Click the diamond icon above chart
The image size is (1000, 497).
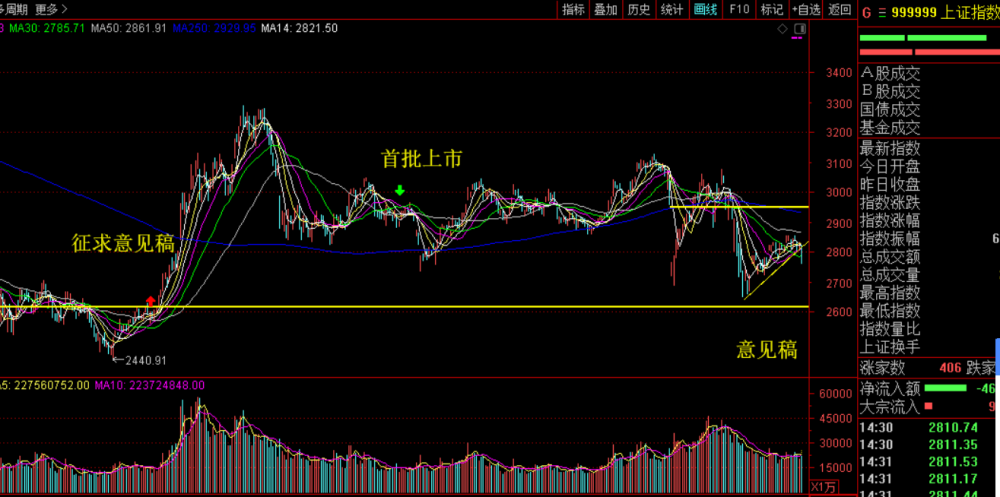click(x=783, y=29)
